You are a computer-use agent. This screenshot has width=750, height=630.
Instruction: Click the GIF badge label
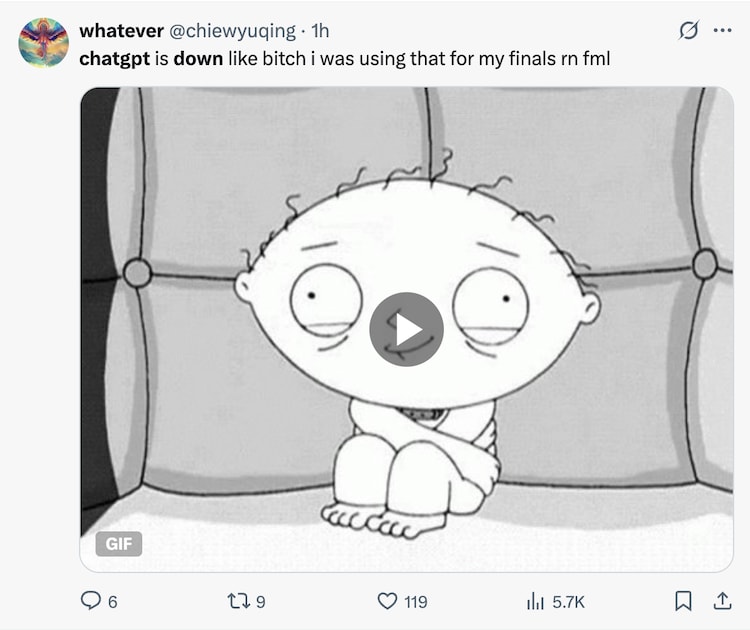tap(119, 544)
